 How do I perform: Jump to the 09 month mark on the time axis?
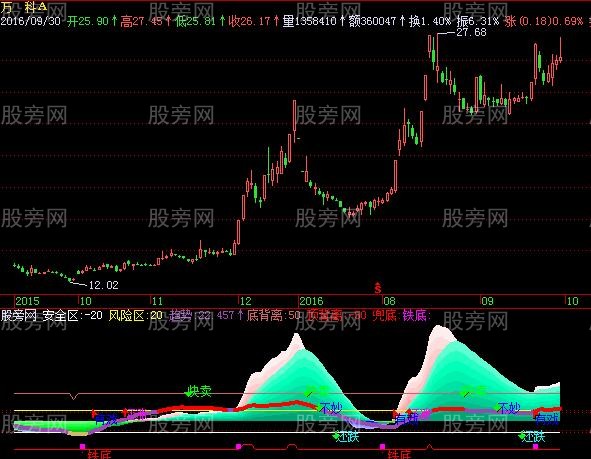point(487,301)
